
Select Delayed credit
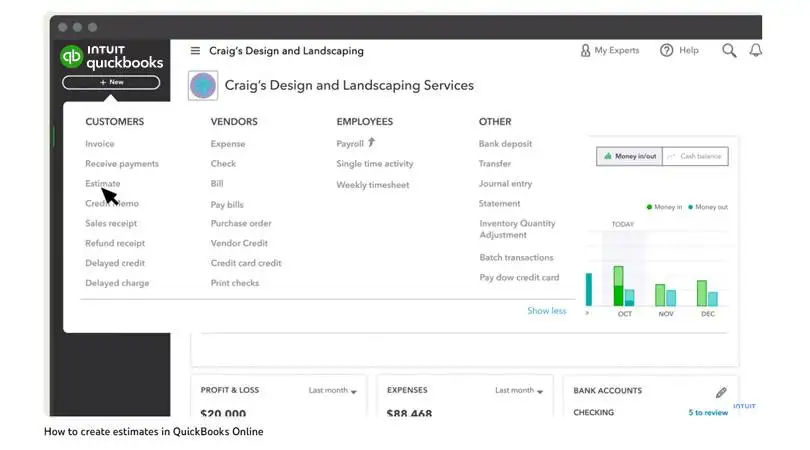(115, 263)
